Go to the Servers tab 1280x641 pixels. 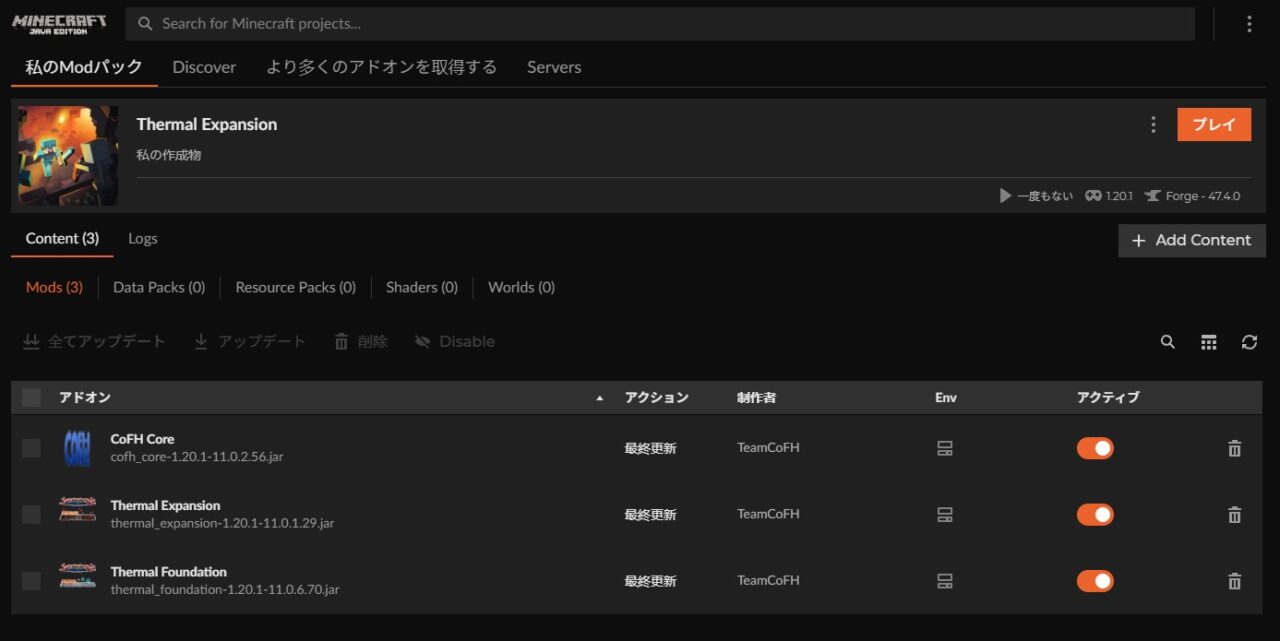pos(554,67)
